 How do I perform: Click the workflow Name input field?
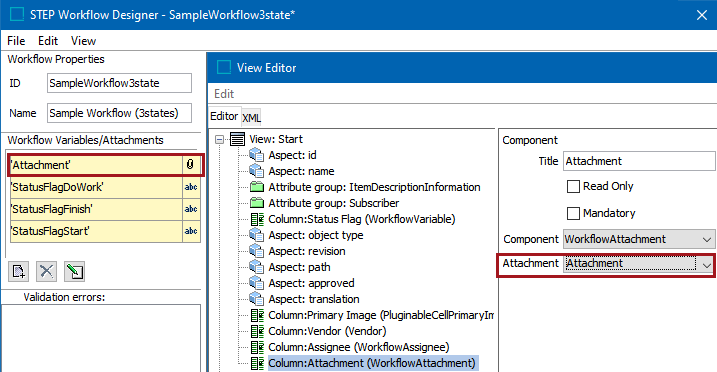pyautogui.click(x=119, y=113)
